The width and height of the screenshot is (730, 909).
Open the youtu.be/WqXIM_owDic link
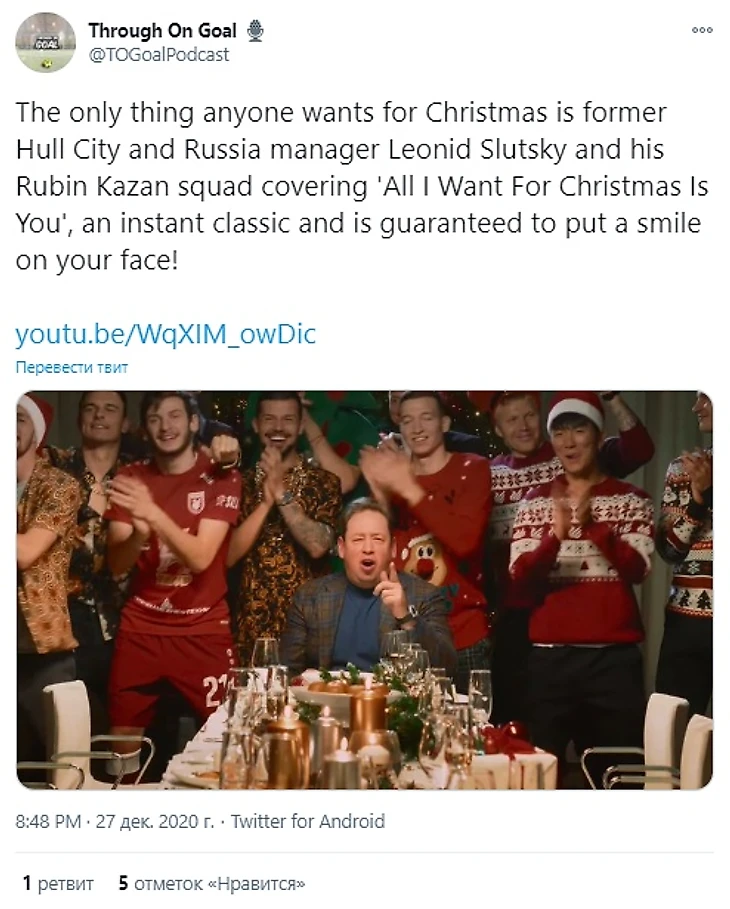[x=166, y=334]
